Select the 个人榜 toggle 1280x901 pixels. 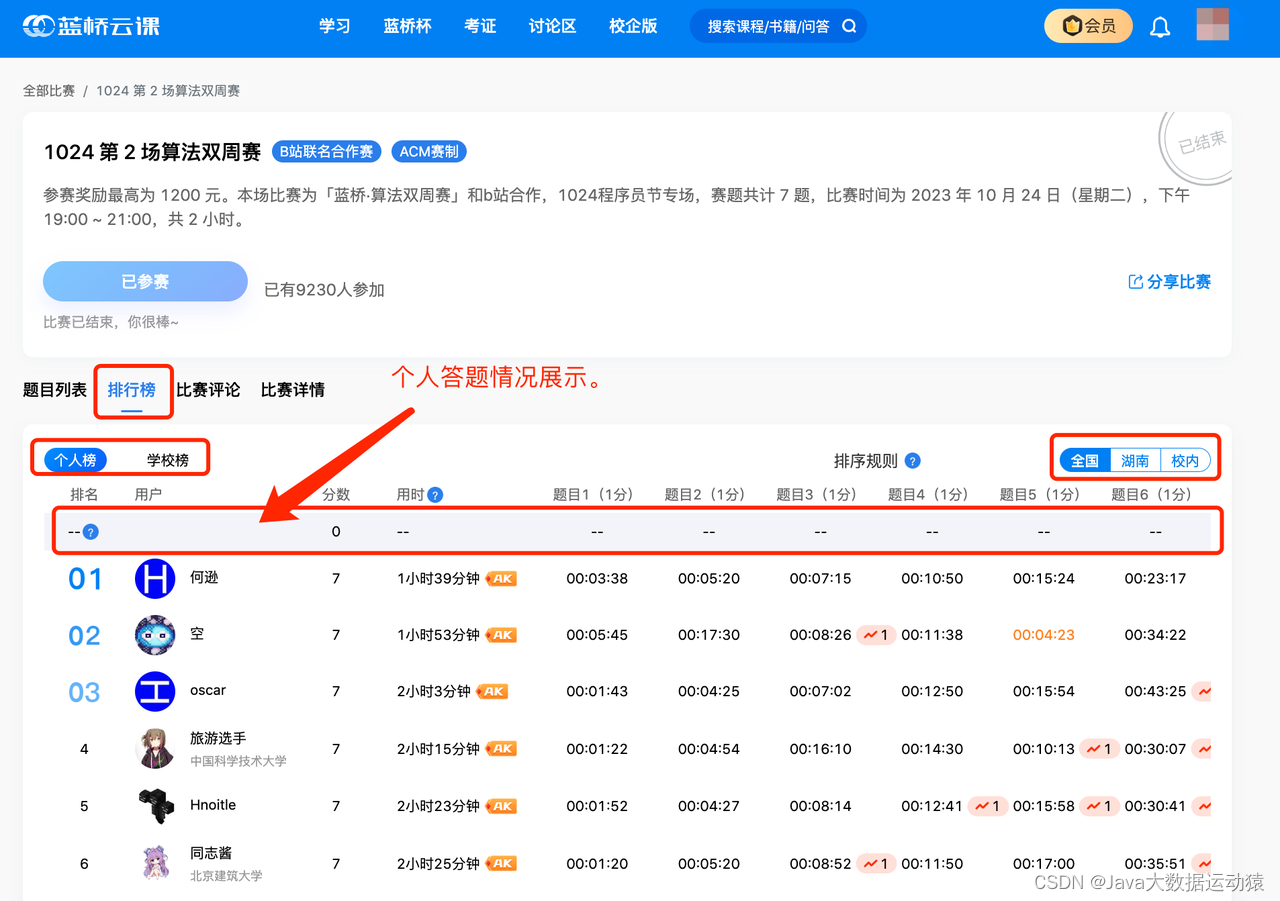click(x=75, y=460)
